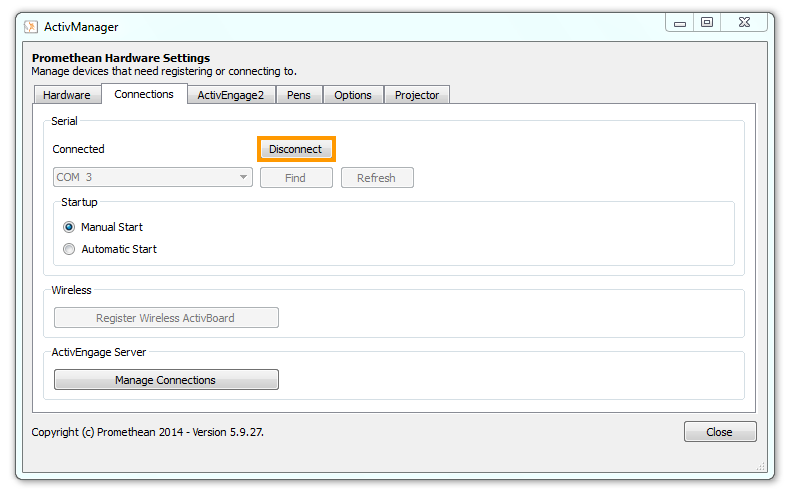Click the copyright version 5.9.27 text
The width and height of the screenshot is (790, 496).
(147, 432)
